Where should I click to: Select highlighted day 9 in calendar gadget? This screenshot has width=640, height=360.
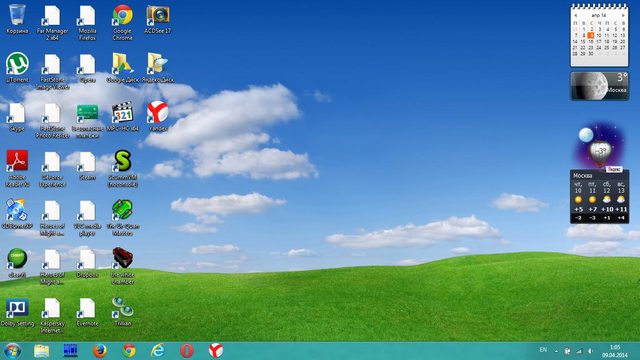pos(591,36)
